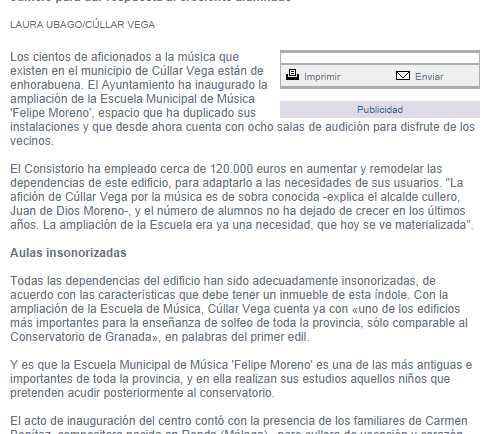This screenshot has width=485, height=434.
Task: Click the envelope icon beside Enviar
Action: click(x=403, y=76)
